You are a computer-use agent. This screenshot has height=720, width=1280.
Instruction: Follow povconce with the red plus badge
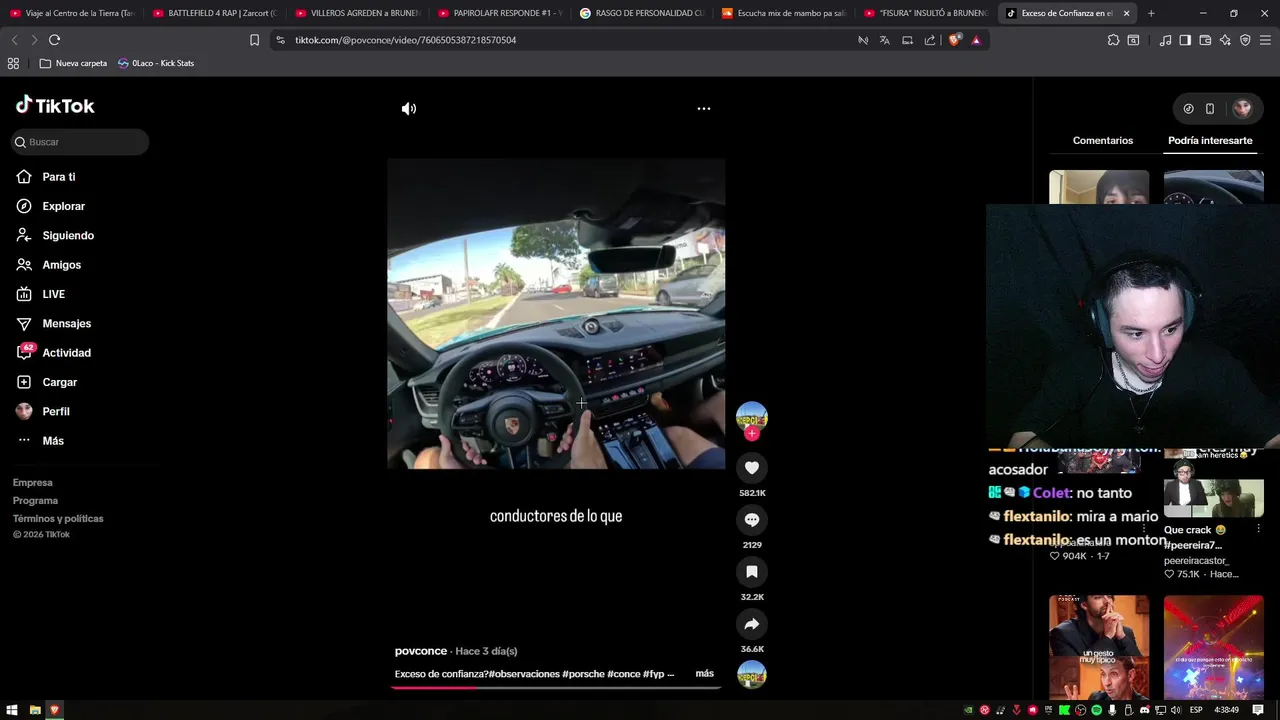[752, 434]
